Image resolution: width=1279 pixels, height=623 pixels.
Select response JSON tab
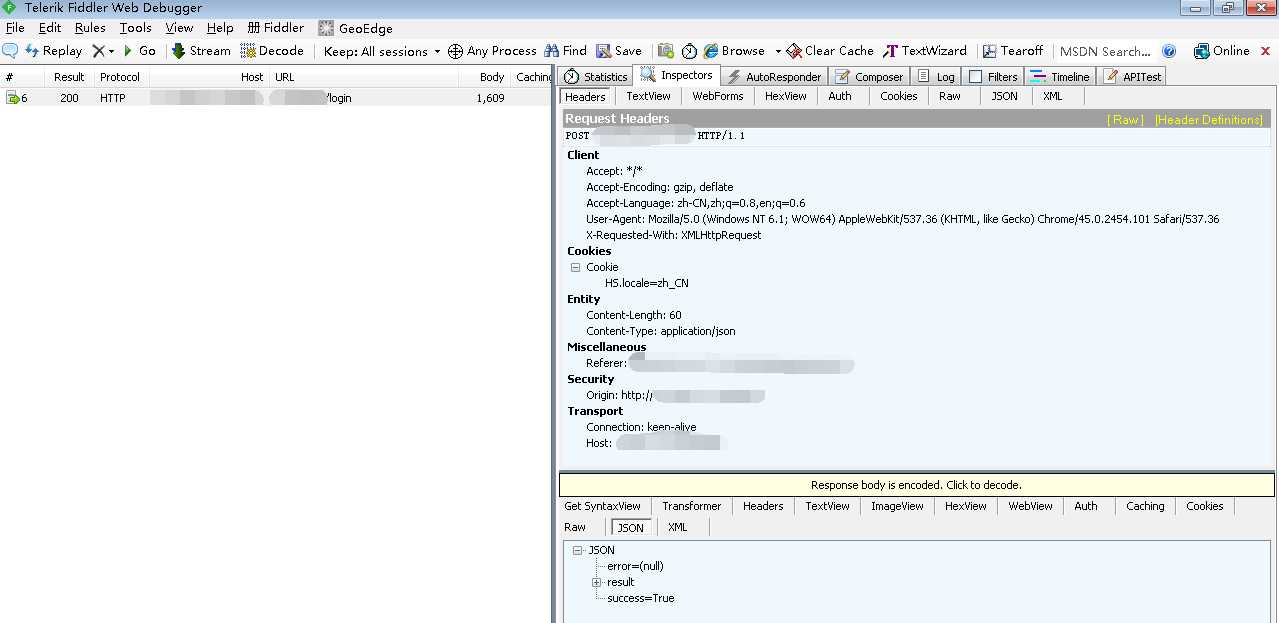[x=630, y=527]
